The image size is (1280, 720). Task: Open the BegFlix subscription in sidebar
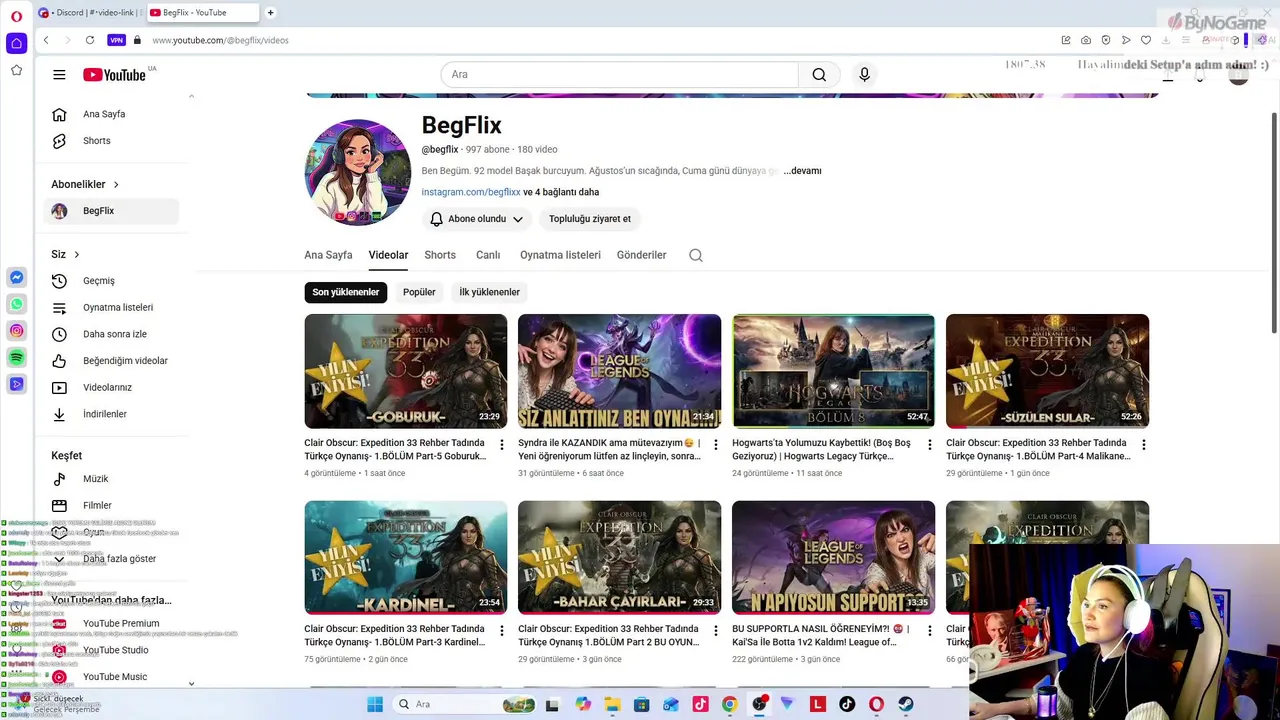112,211
